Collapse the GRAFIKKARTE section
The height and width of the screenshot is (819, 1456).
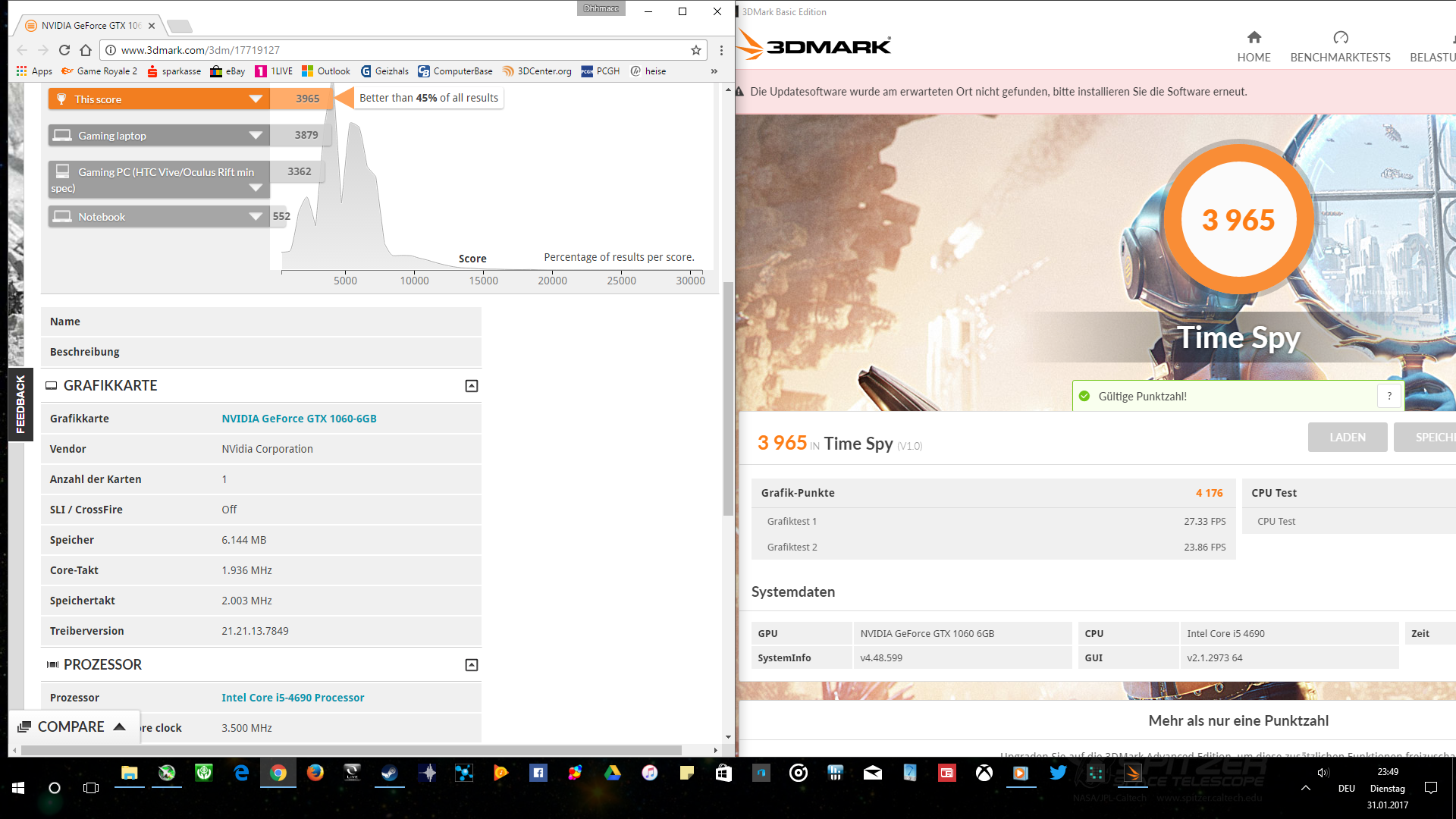(x=471, y=386)
